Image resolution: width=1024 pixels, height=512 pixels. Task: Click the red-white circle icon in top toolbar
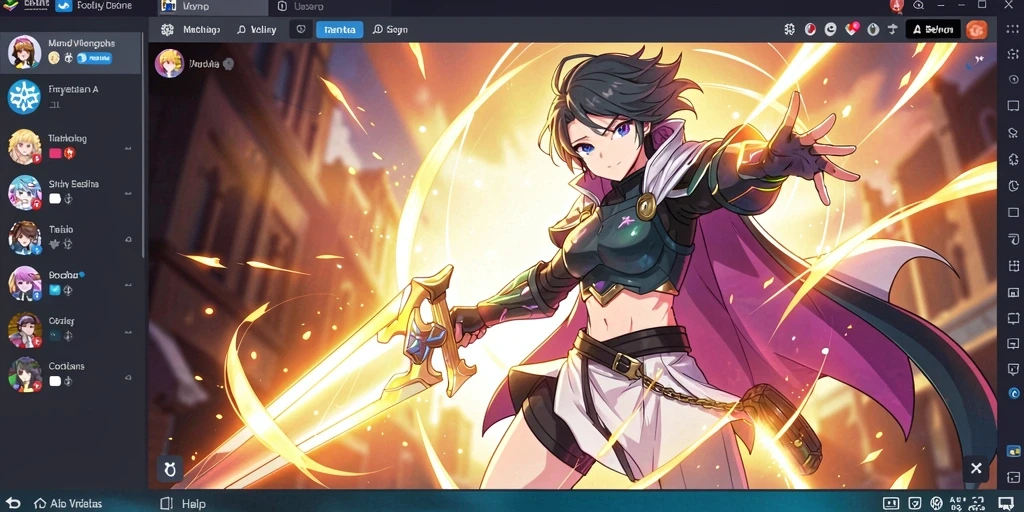(x=810, y=29)
